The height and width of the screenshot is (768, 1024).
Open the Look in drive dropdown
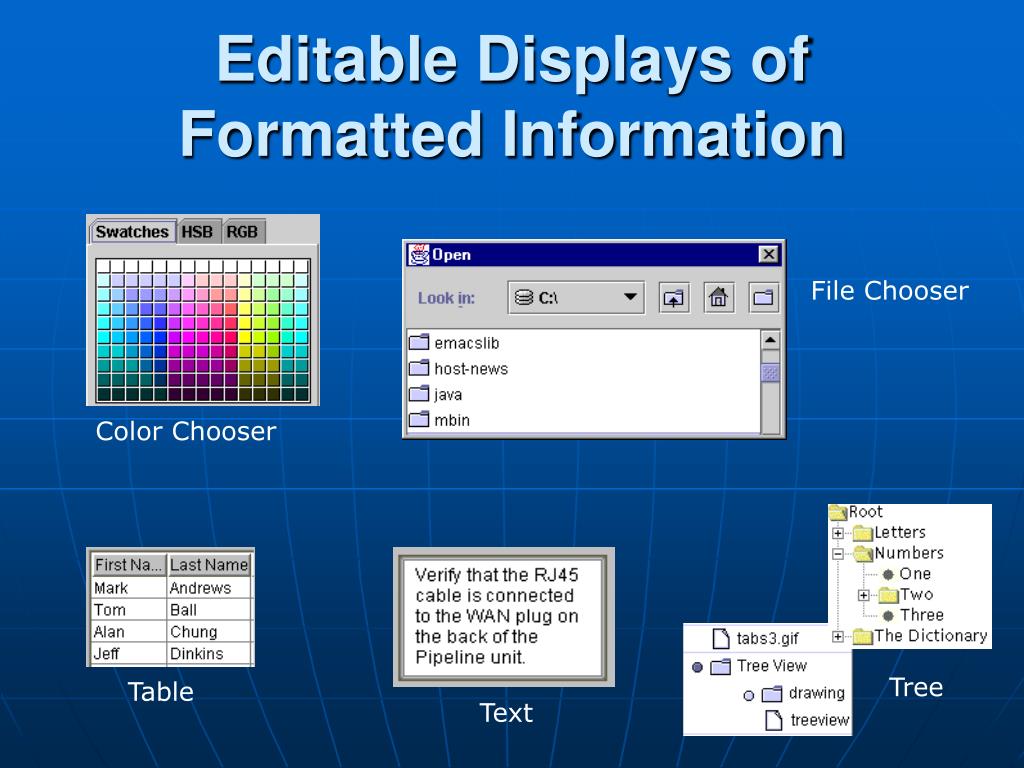pyautogui.click(x=576, y=298)
